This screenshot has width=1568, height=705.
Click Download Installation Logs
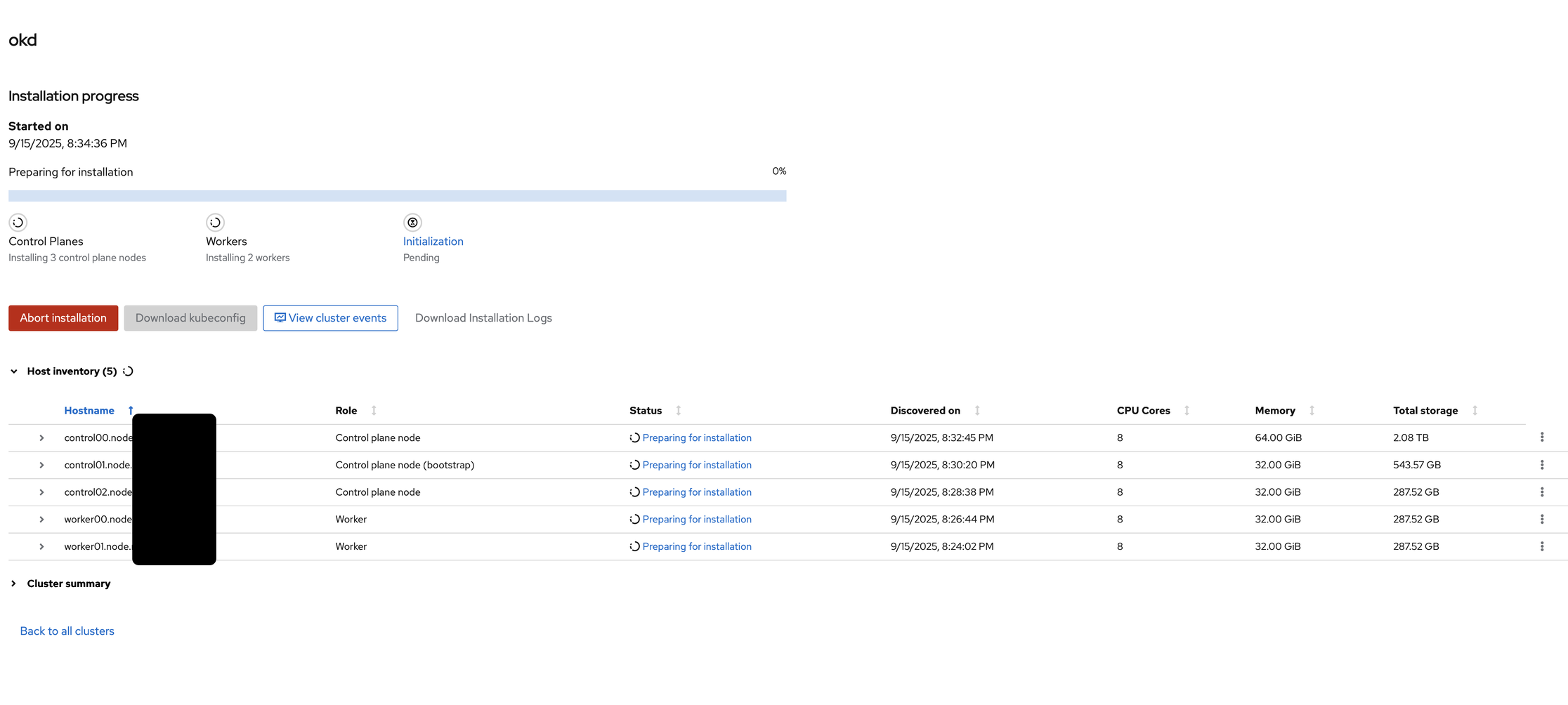click(483, 318)
